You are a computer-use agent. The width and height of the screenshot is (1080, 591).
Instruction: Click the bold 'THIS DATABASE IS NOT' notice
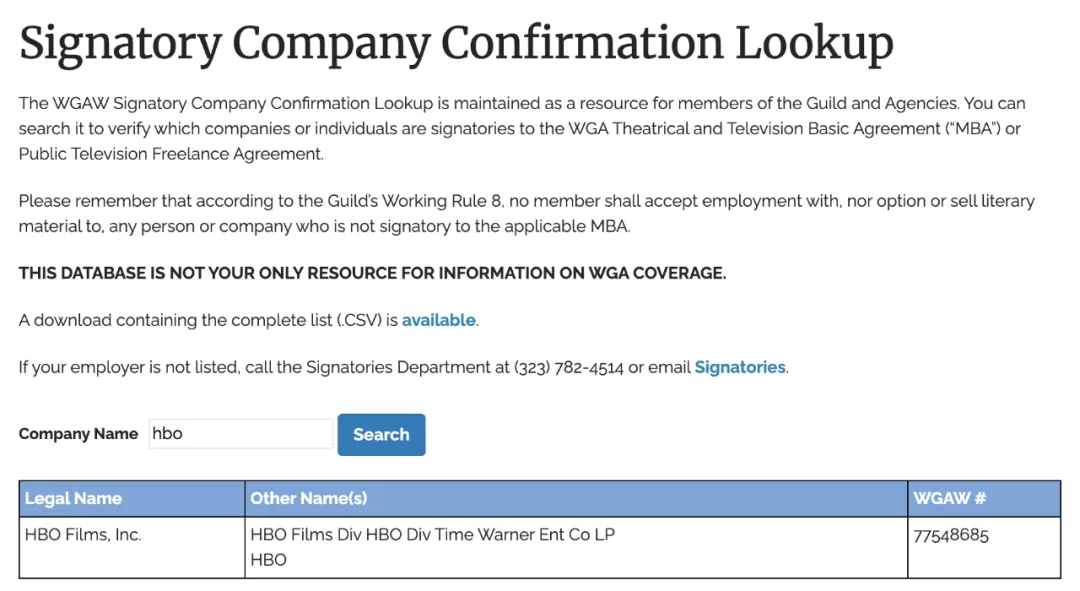[372, 273]
